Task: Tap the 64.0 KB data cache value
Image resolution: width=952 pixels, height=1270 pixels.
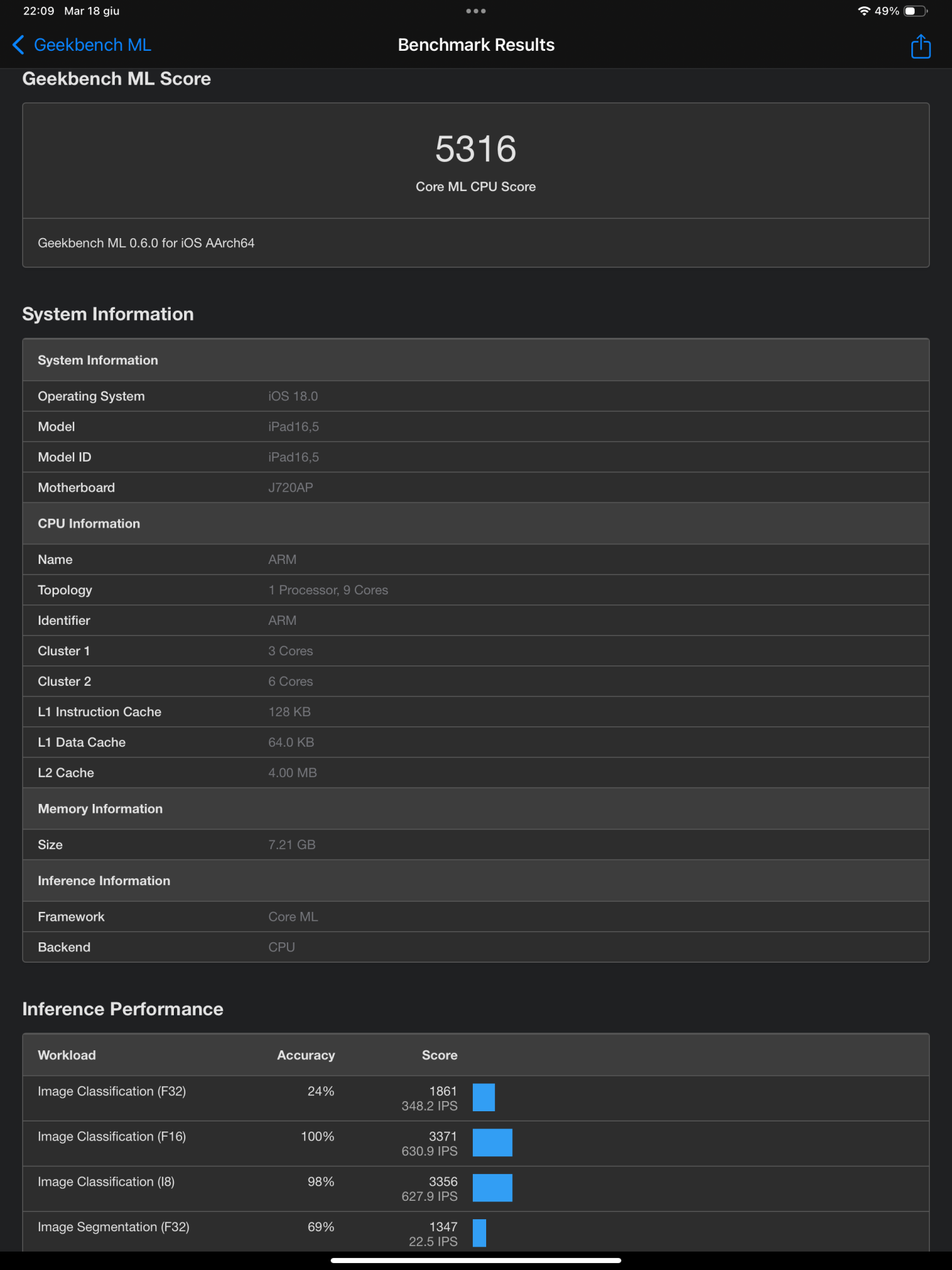Action: 291,742
